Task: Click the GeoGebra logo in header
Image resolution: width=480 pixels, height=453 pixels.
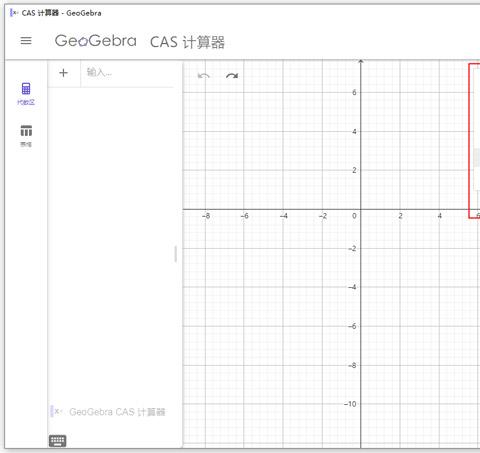Action: coord(96,41)
